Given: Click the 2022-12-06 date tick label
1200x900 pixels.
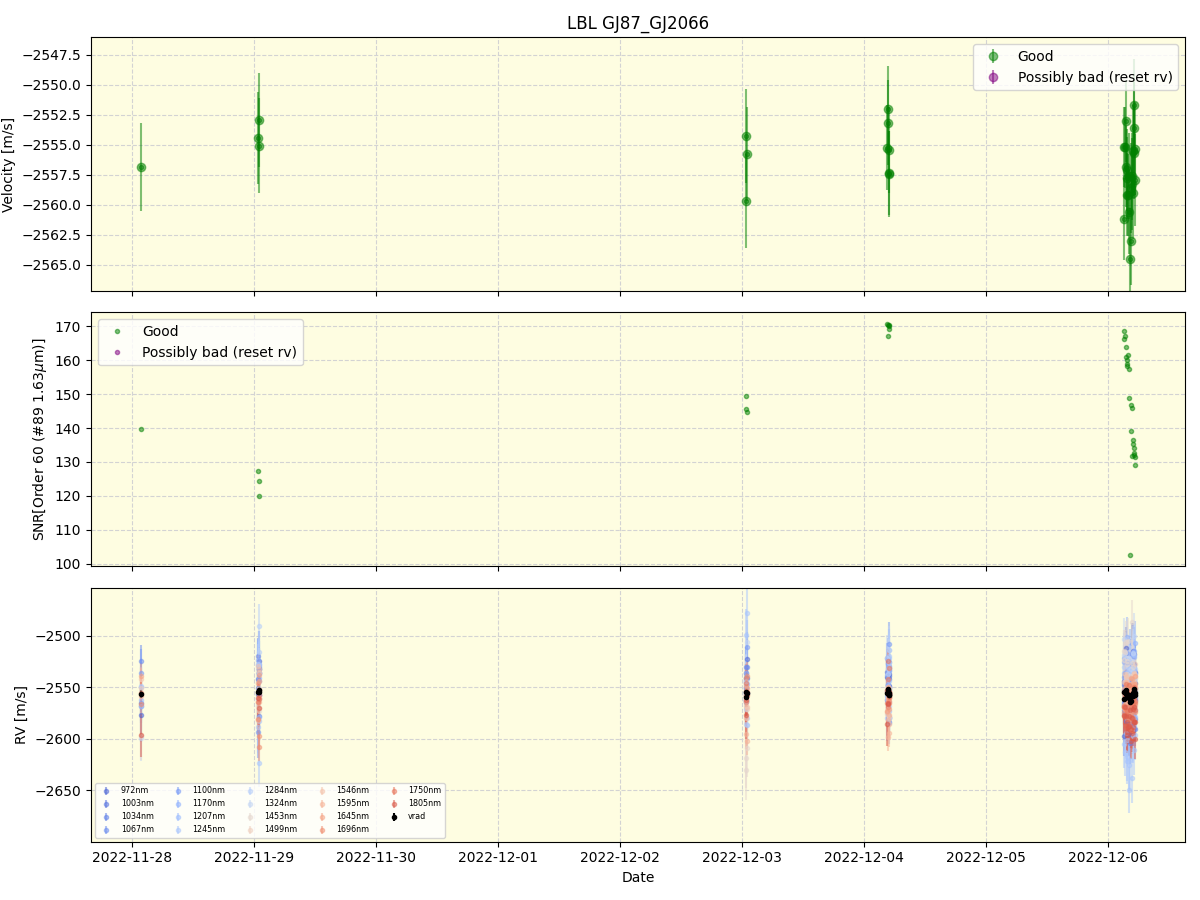Looking at the screenshot, I should coord(1108,857).
